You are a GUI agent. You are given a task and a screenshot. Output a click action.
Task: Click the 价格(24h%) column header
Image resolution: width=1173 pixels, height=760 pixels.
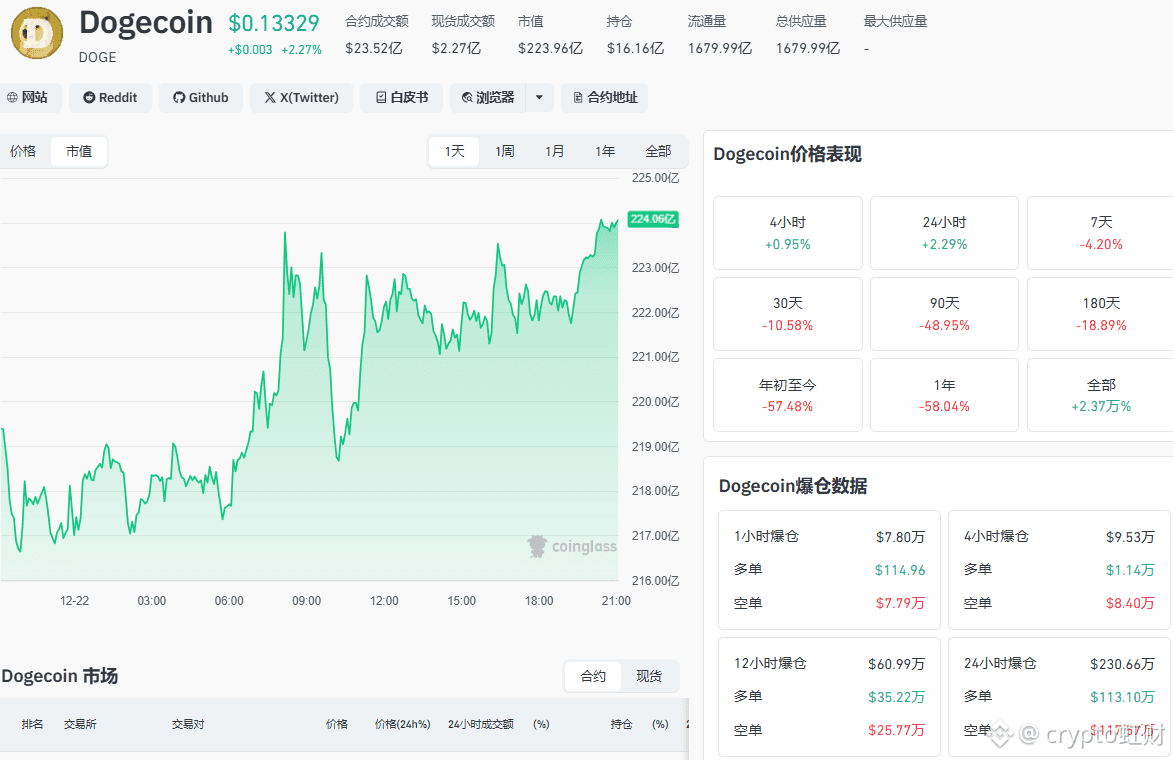coord(402,724)
